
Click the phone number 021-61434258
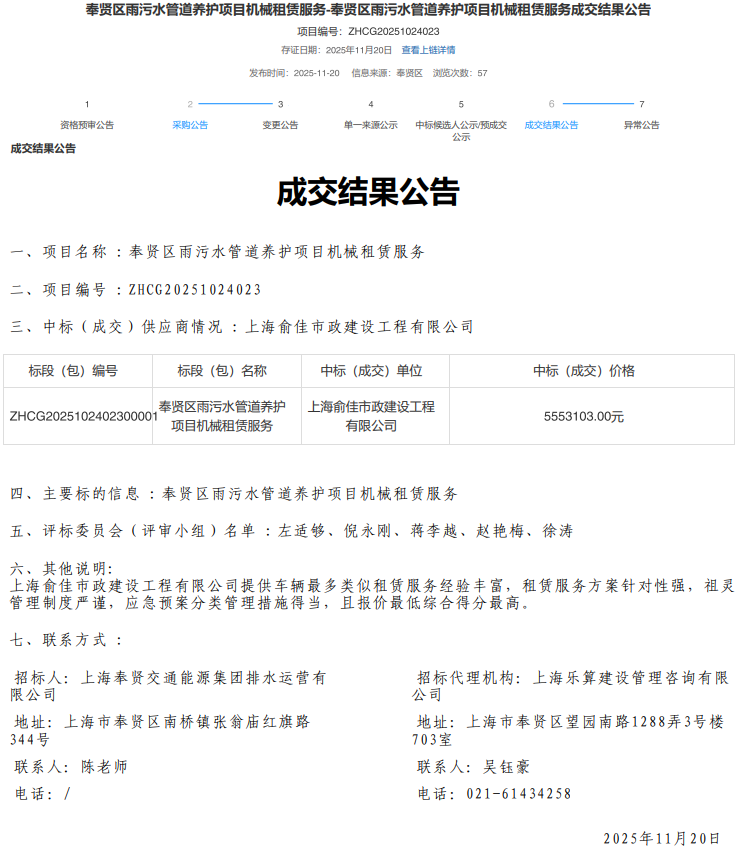(x=520, y=794)
